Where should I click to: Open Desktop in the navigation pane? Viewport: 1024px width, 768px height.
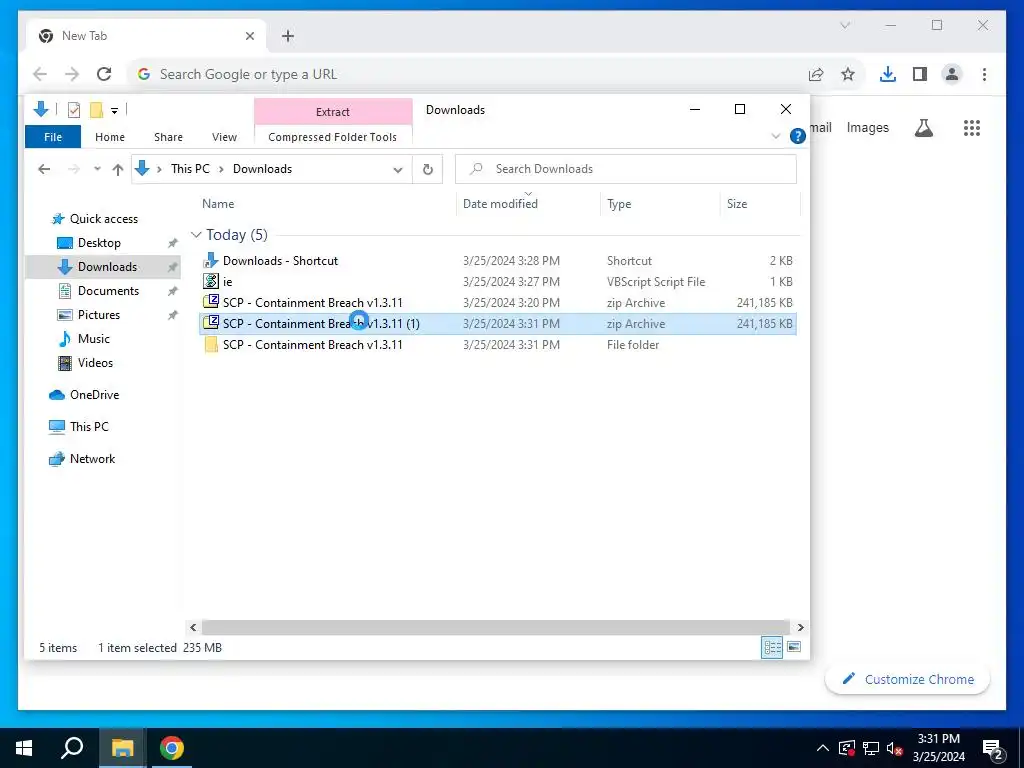99,243
